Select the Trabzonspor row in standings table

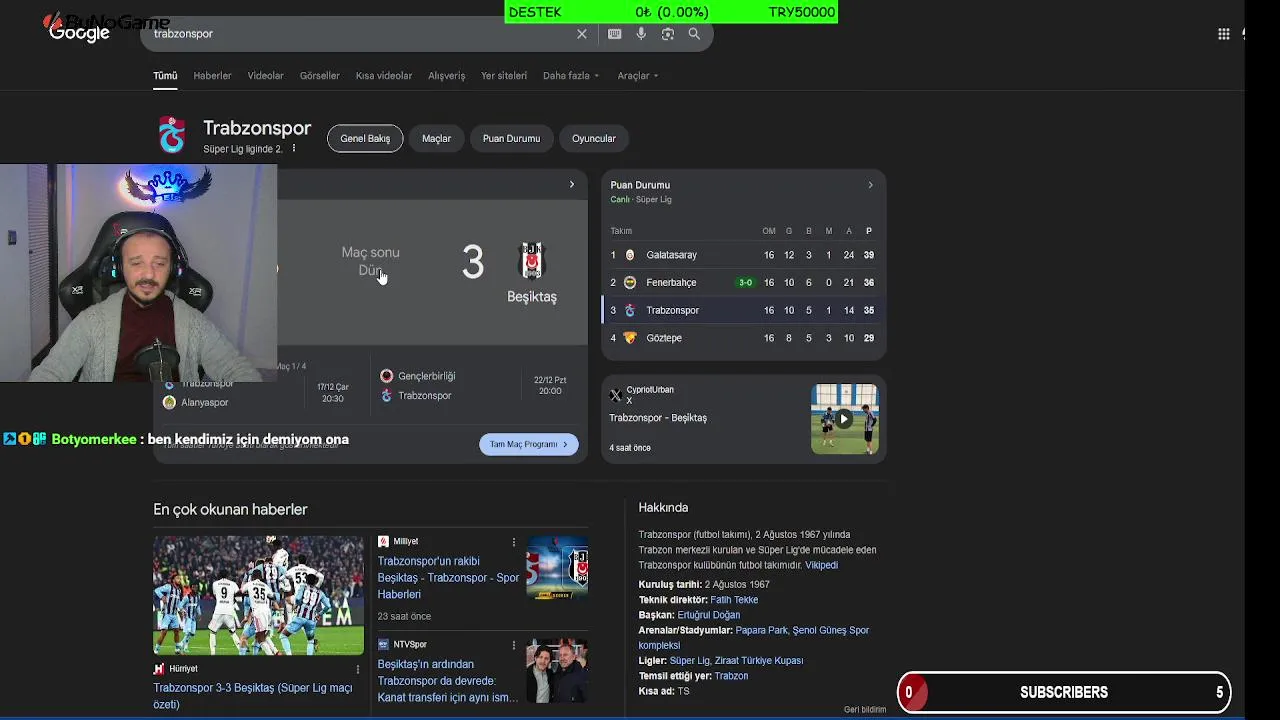744,311
